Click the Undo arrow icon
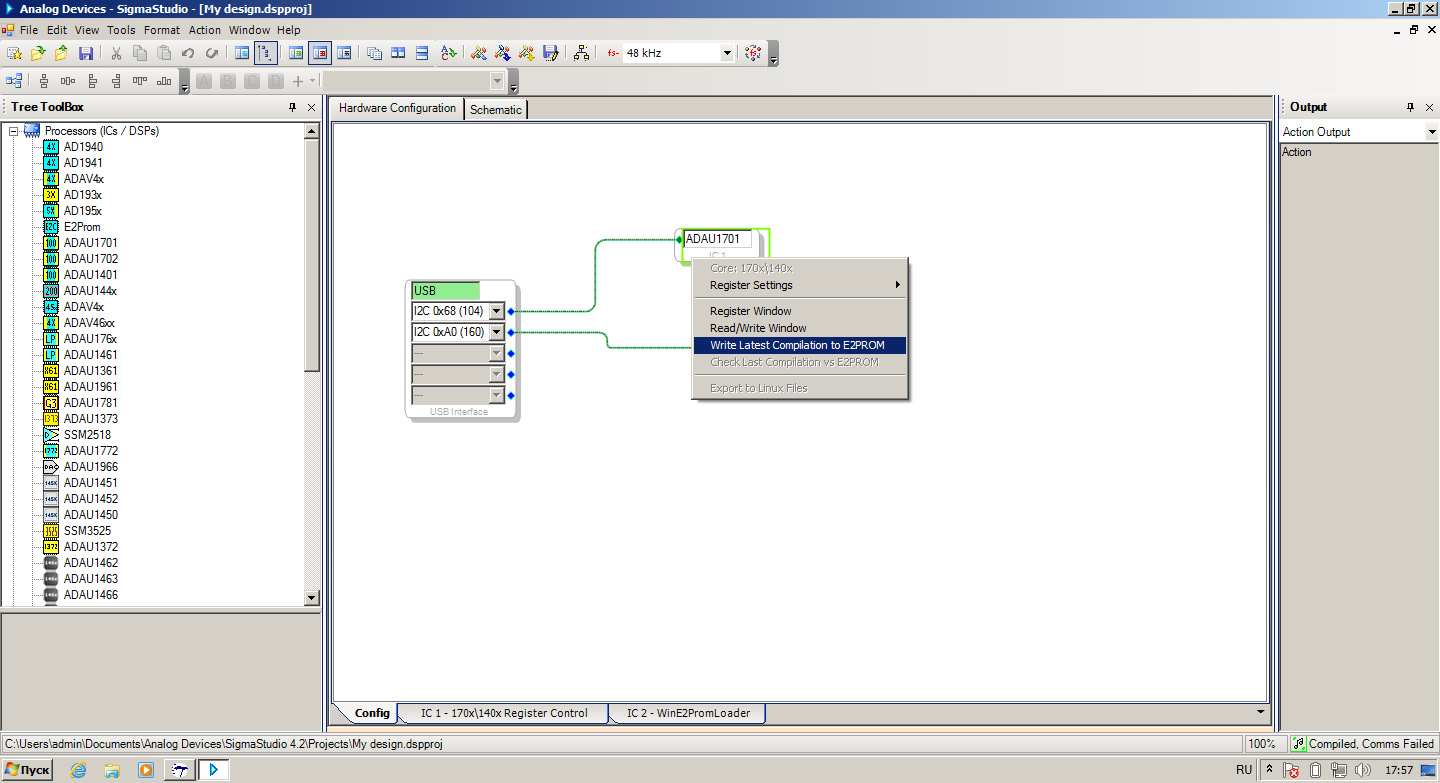Screen dimensions: 1440x783 pos(188,53)
